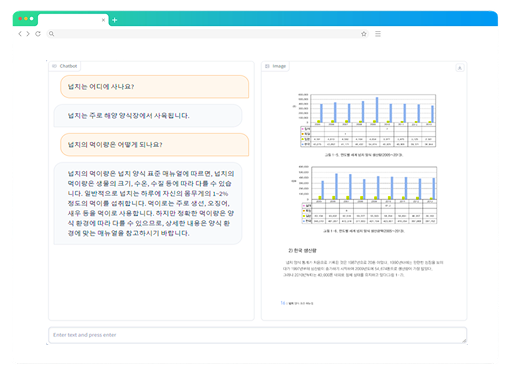Click the short answer about 해양 양식장
The height and width of the screenshot is (380, 514).
pos(148,116)
